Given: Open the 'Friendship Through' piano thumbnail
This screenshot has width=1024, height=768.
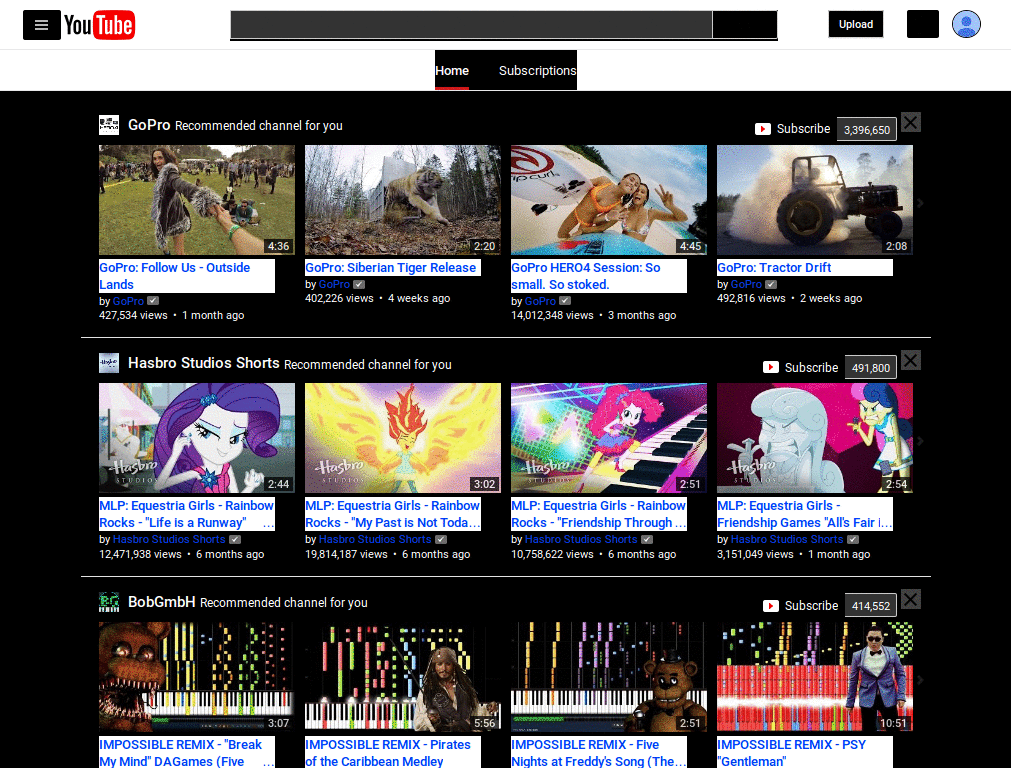Looking at the screenshot, I should coord(609,438).
